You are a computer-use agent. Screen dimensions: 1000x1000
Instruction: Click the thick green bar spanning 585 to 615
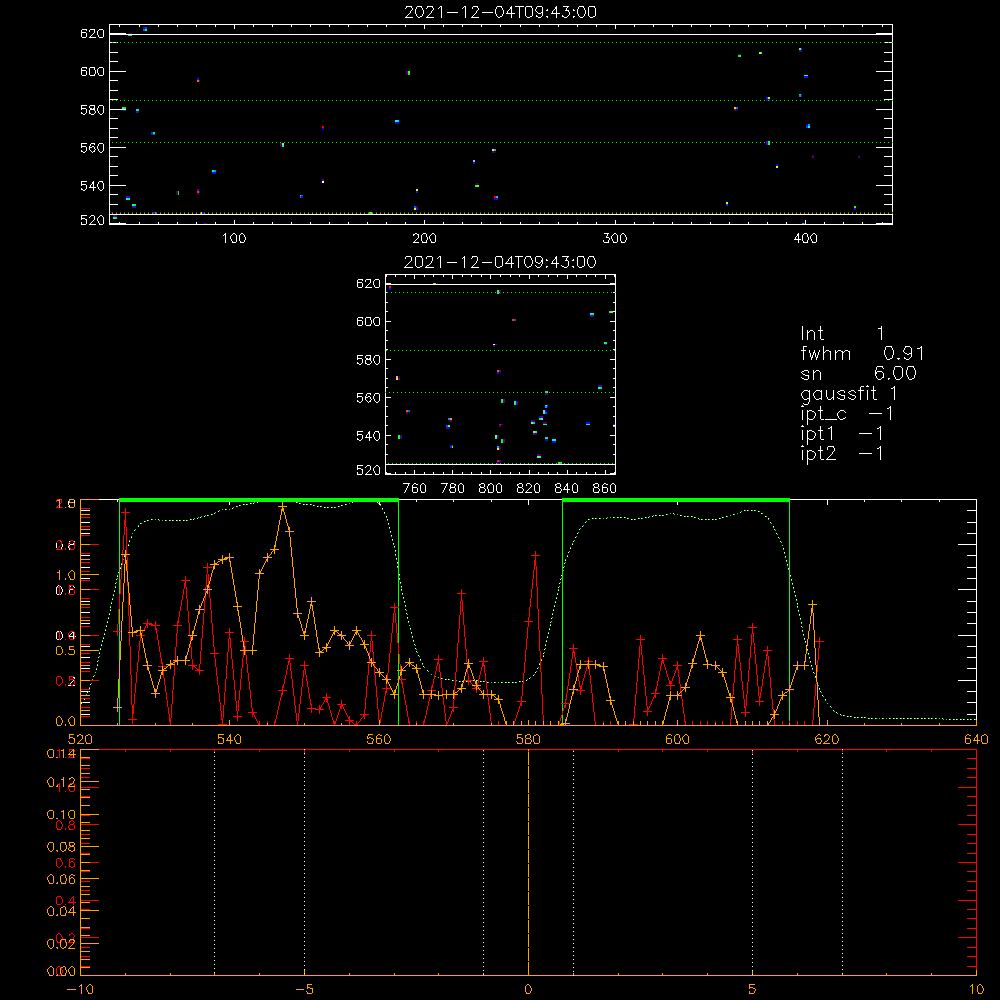676,501
